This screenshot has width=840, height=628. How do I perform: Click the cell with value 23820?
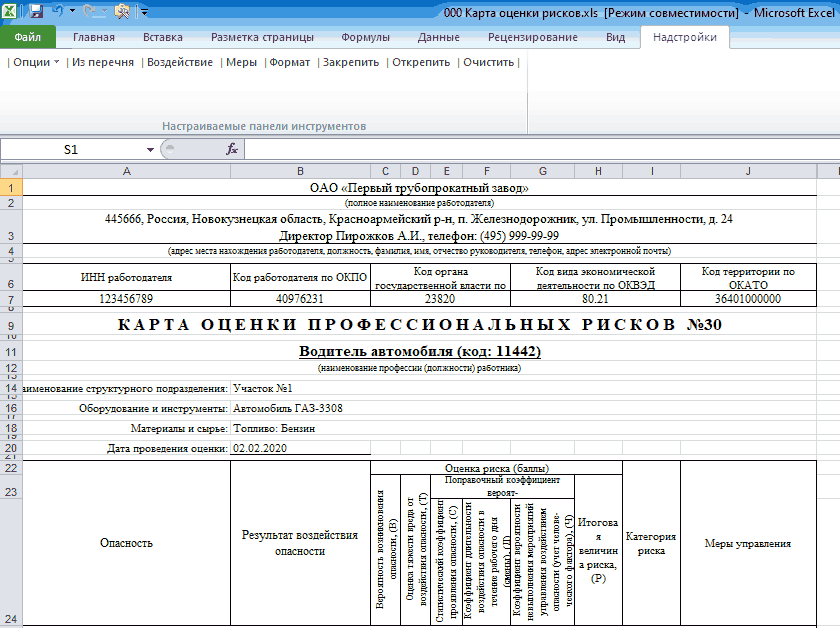click(x=440, y=298)
